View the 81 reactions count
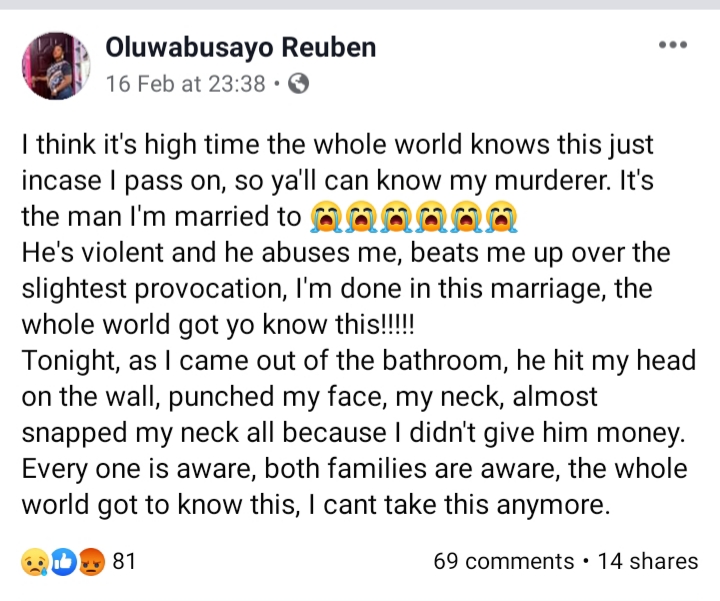 click(123, 562)
